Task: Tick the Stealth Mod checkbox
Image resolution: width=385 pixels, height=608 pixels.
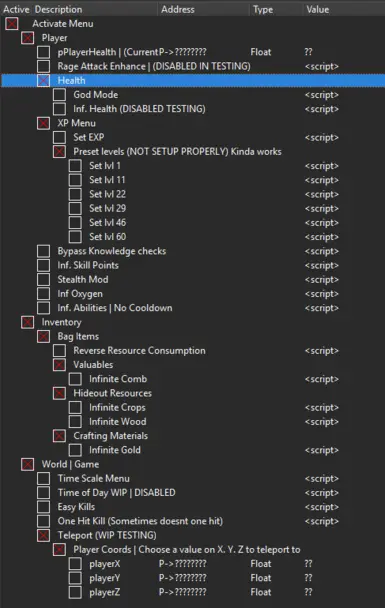Action: pos(43,280)
